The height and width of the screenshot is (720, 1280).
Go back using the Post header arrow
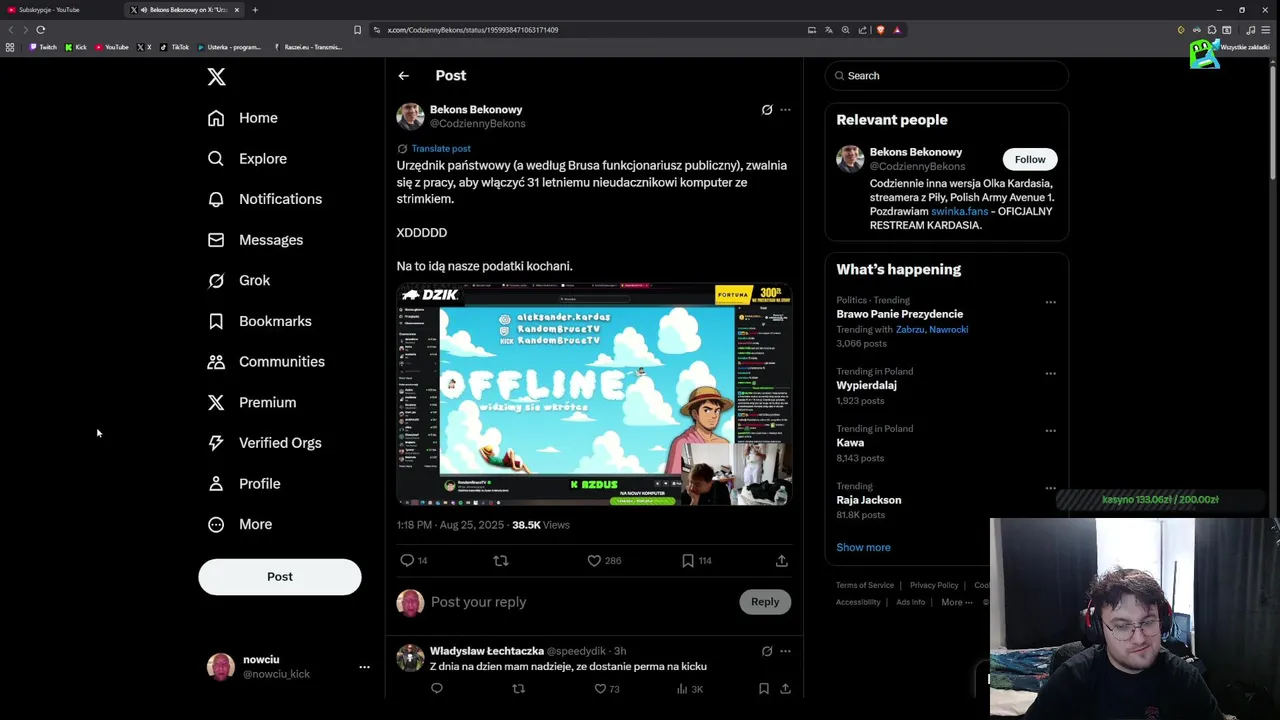pos(403,76)
